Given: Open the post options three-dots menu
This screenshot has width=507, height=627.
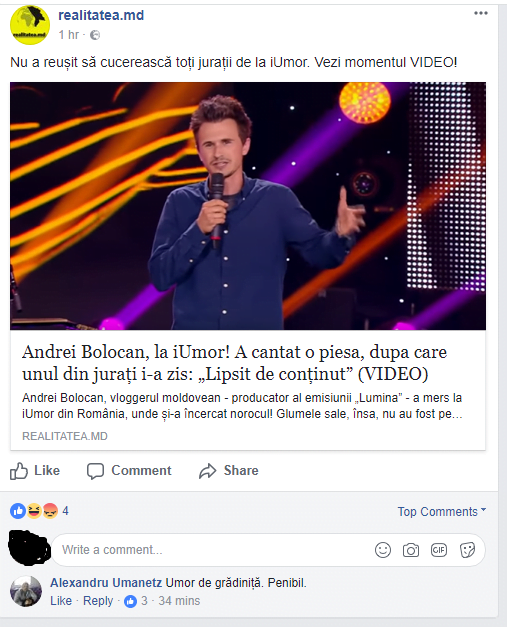Looking at the screenshot, I should point(481,13).
